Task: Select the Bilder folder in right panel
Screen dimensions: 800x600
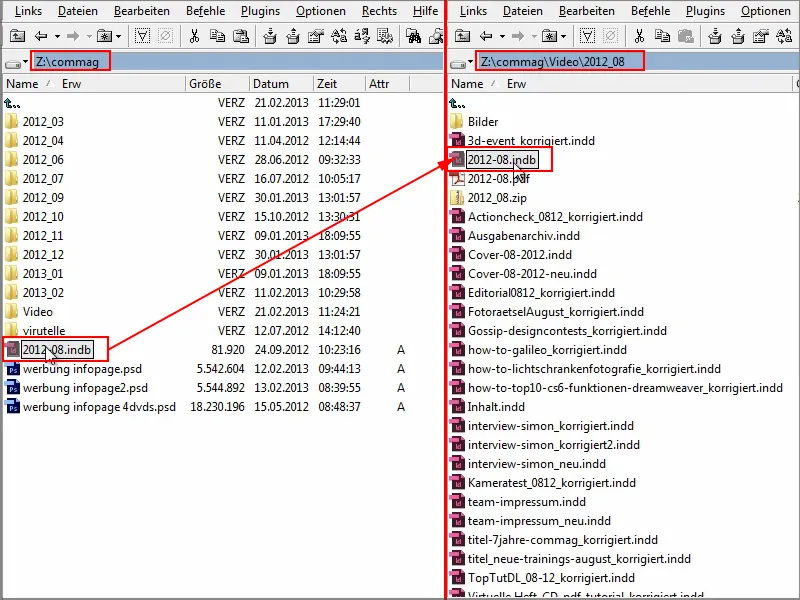Action: (483, 122)
